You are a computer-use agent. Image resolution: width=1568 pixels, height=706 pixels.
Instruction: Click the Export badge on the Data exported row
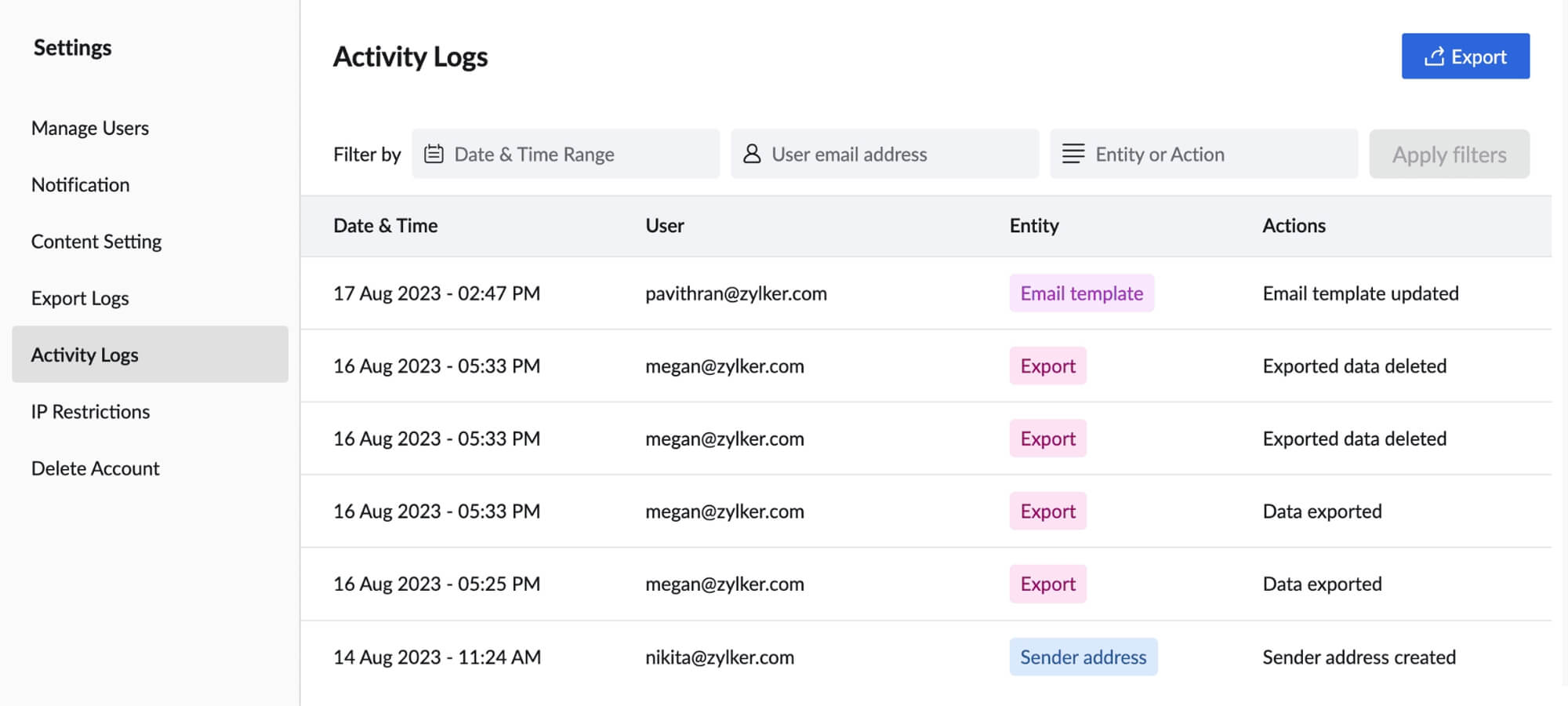click(1047, 511)
